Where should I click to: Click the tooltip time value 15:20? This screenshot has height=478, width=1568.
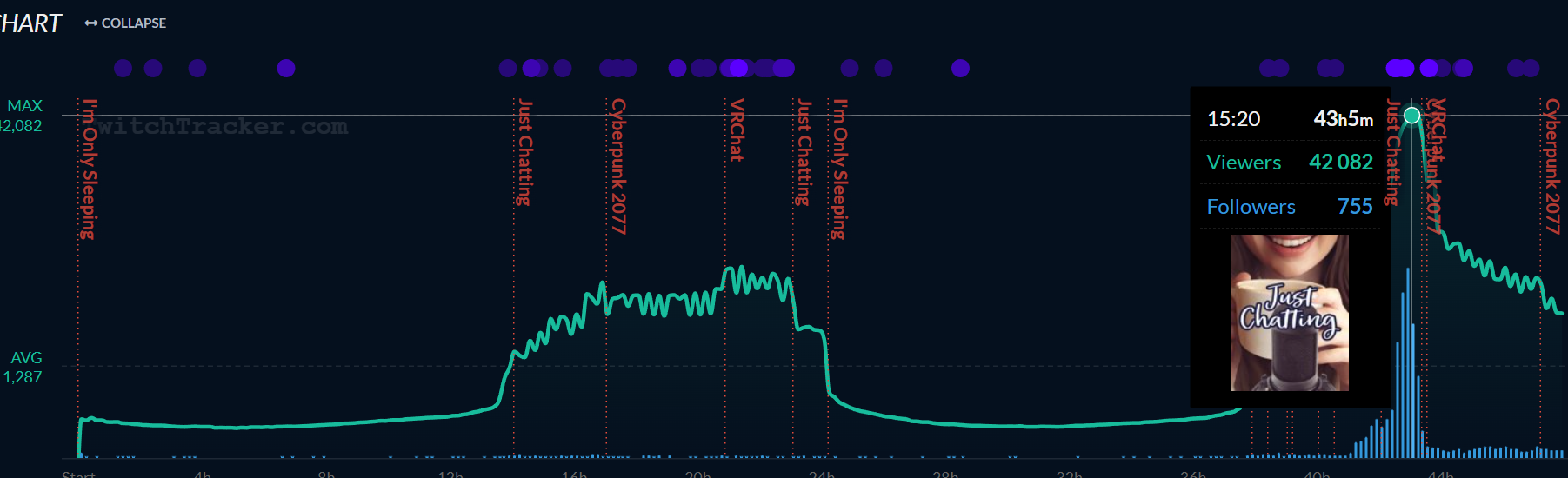[1233, 119]
